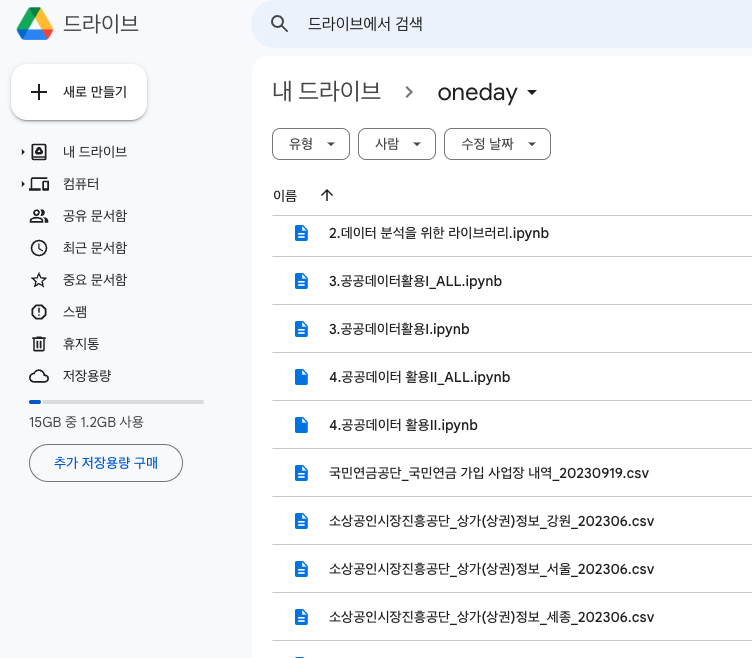Image resolution: width=752 pixels, height=658 pixels.
Task: Open the 유형 filter dropdown
Action: pos(311,144)
